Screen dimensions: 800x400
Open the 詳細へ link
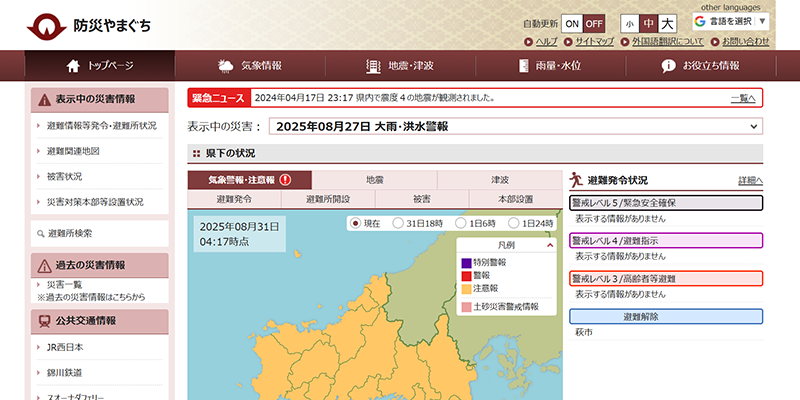[750, 181]
